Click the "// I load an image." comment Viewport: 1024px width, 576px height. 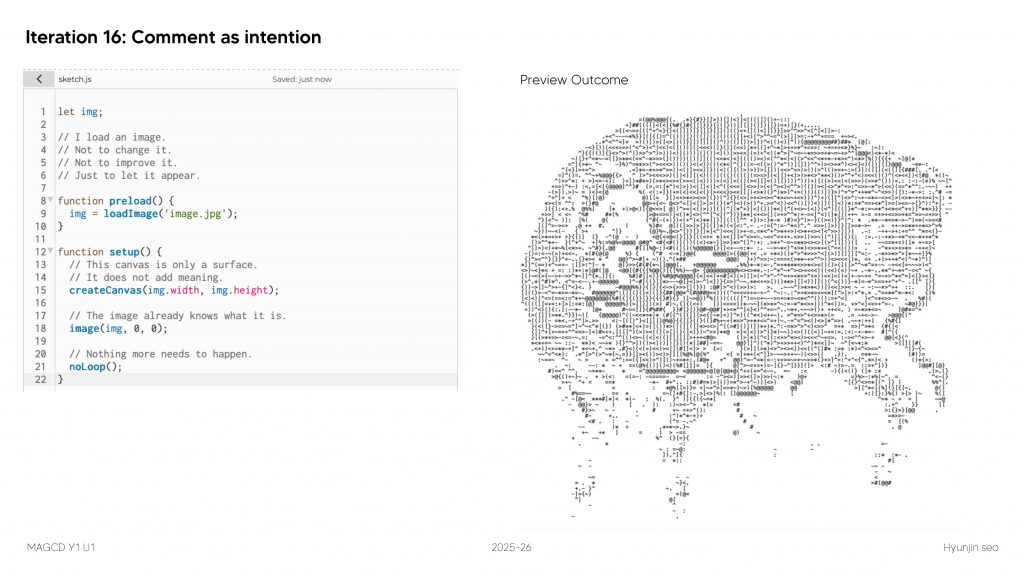click(x=112, y=137)
